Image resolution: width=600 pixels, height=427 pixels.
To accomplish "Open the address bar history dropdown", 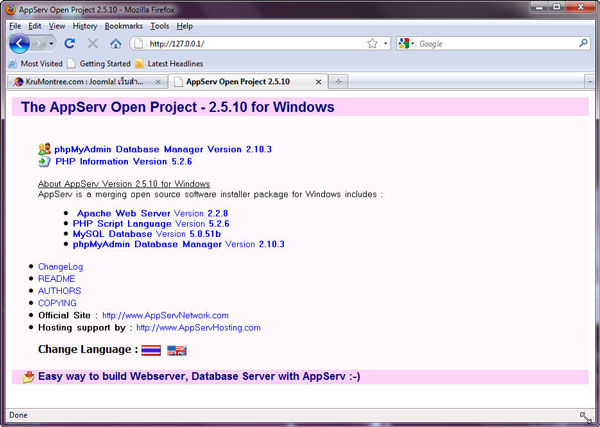I will (386, 44).
